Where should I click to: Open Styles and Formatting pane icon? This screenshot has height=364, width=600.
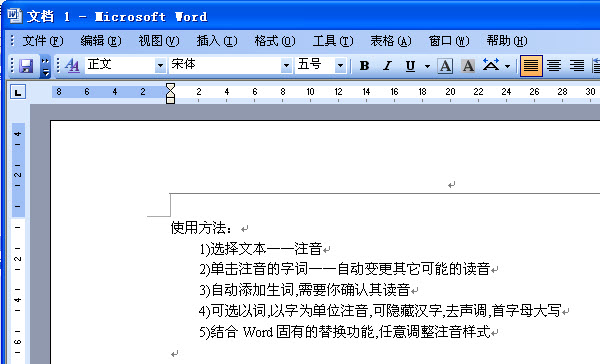pos(72,66)
